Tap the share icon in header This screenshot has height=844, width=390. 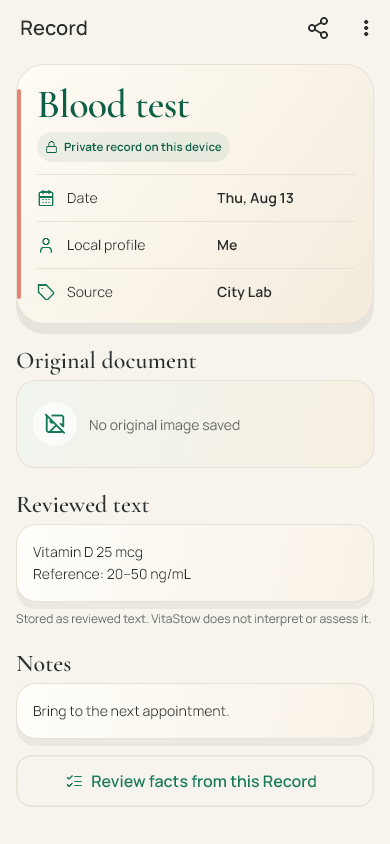pyautogui.click(x=318, y=28)
